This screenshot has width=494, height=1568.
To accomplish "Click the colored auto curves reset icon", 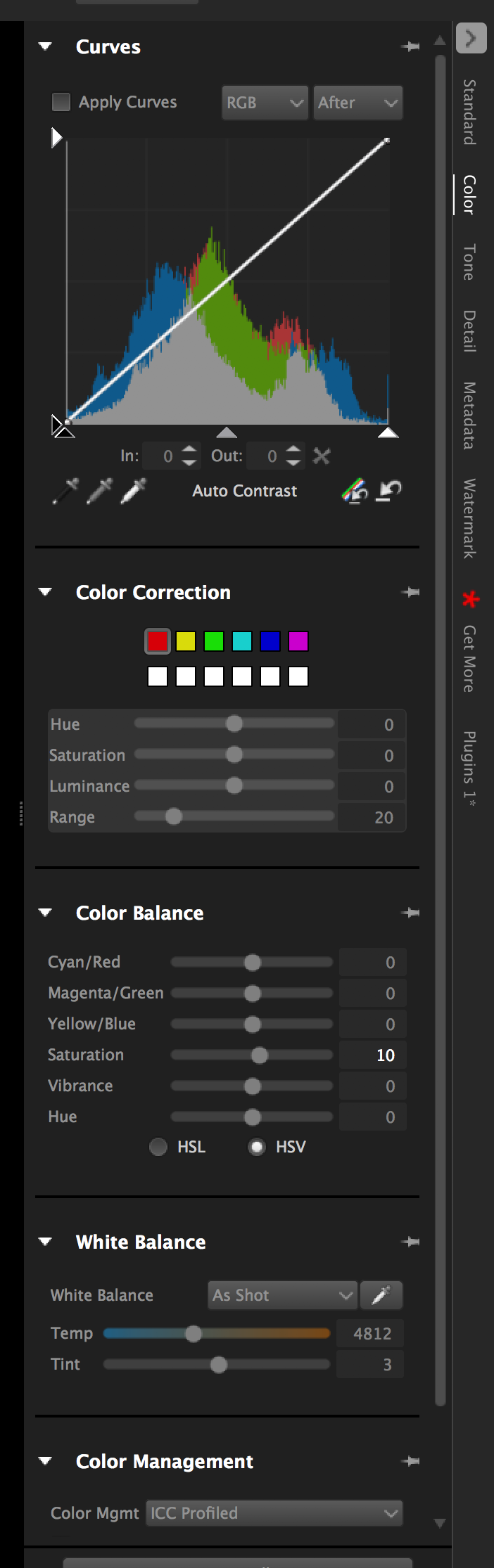I will click(355, 490).
